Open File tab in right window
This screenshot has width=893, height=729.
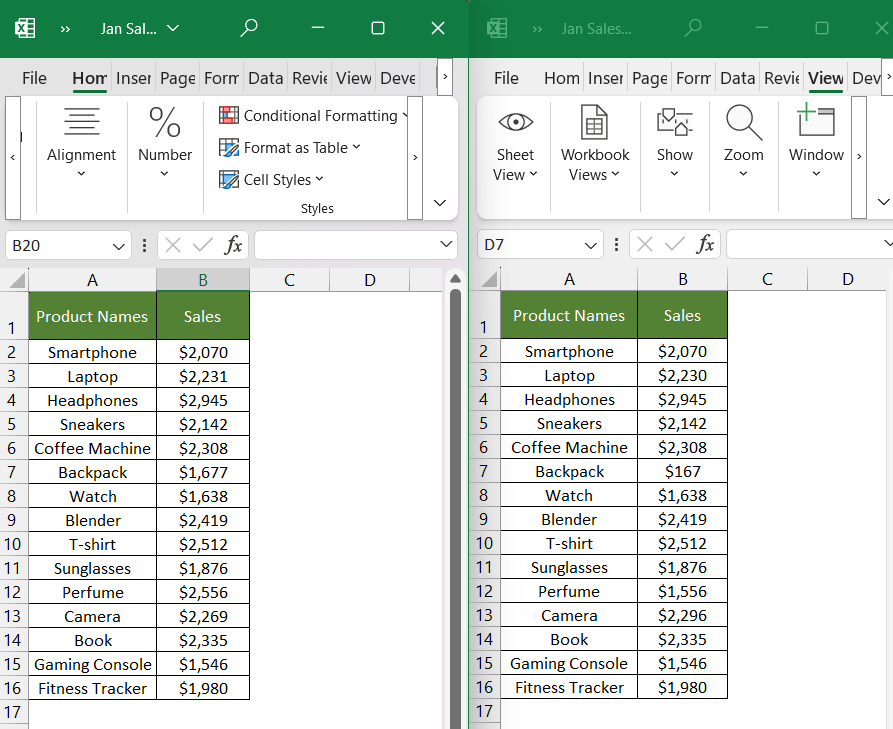click(506, 78)
